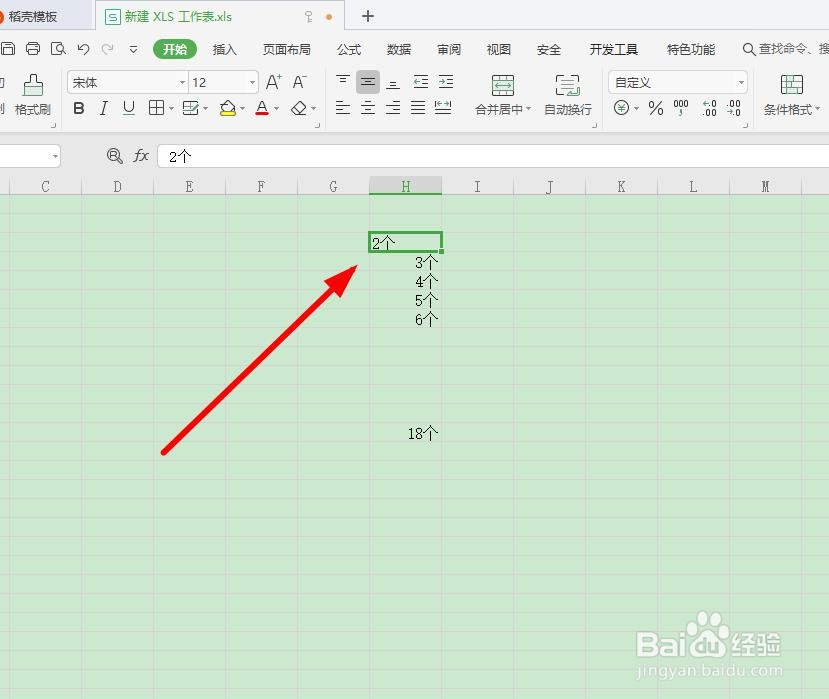Apply the yellow fill color
829x699 pixels.
(228, 108)
